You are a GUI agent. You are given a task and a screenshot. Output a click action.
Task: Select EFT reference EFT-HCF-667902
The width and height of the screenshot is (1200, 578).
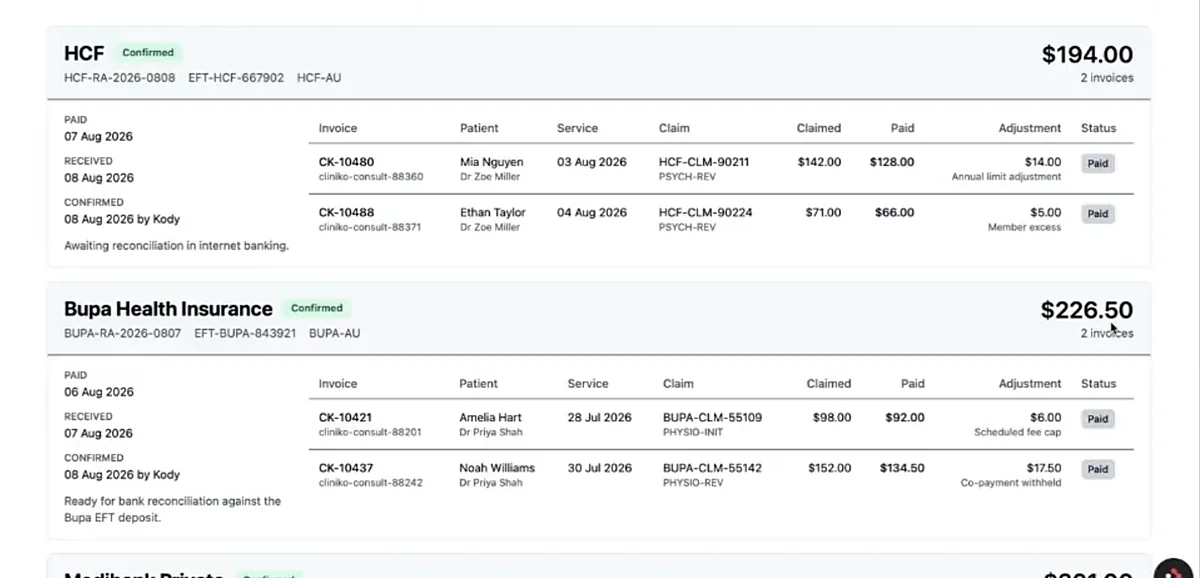(x=236, y=77)
